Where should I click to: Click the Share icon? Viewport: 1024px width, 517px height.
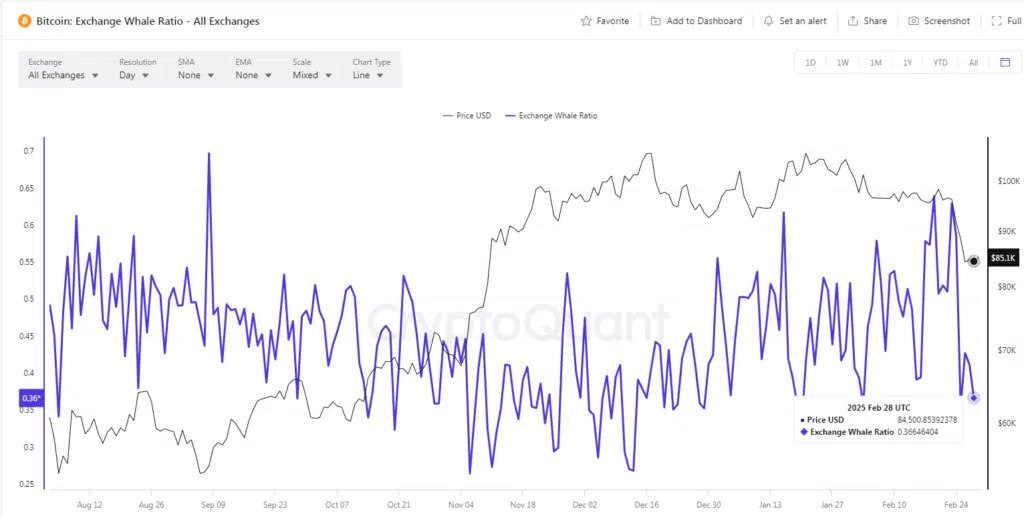[852, 21]
